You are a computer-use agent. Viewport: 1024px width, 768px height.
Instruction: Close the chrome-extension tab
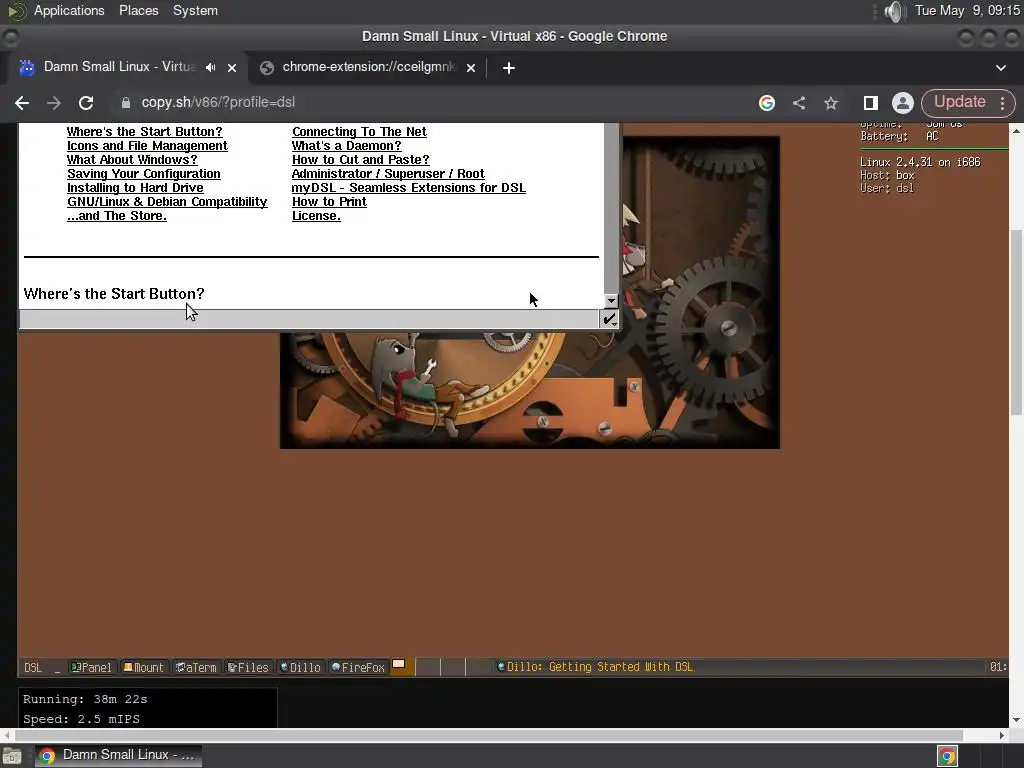471,67
